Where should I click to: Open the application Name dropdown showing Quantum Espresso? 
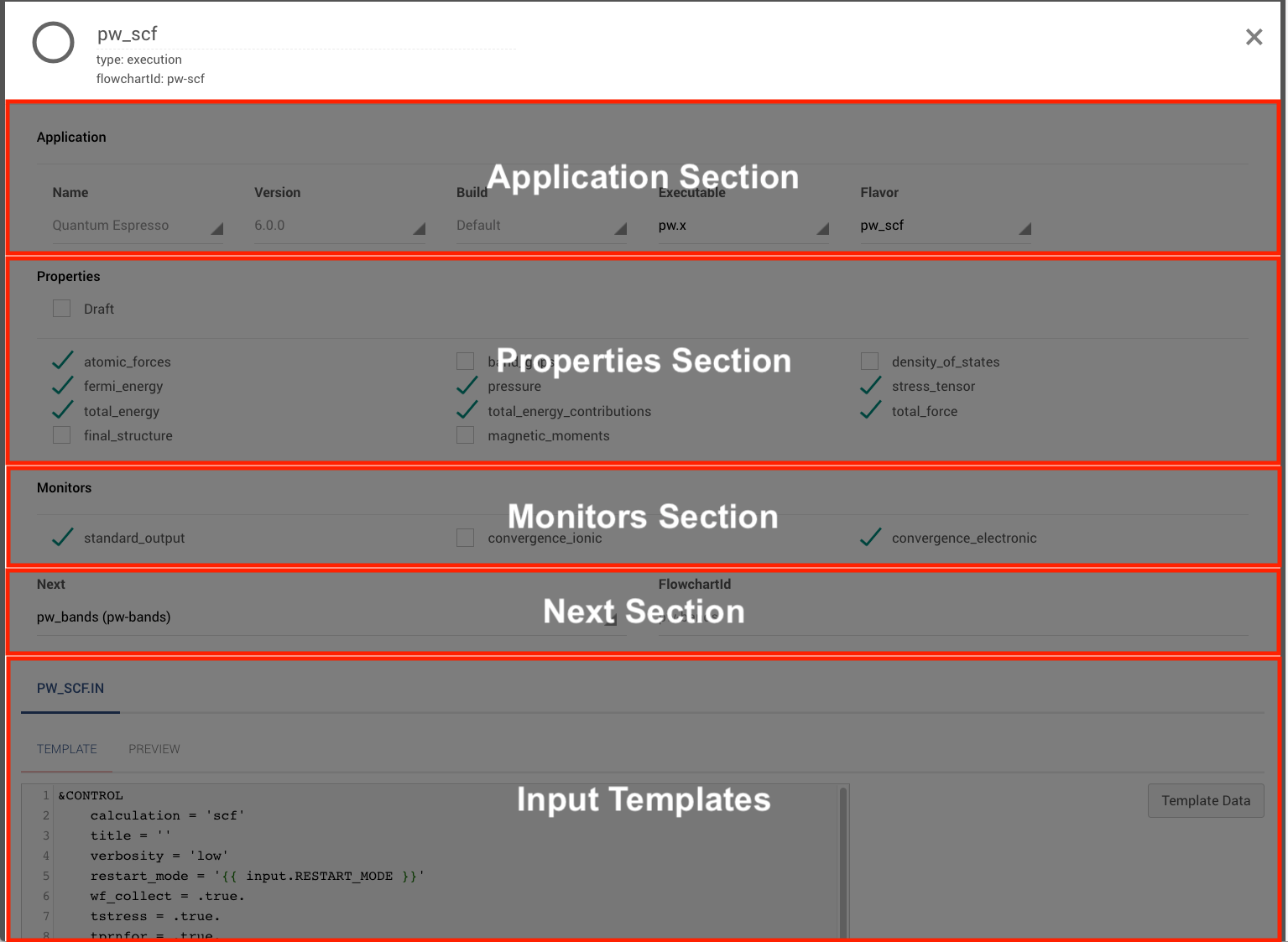[x=137, y=225]
